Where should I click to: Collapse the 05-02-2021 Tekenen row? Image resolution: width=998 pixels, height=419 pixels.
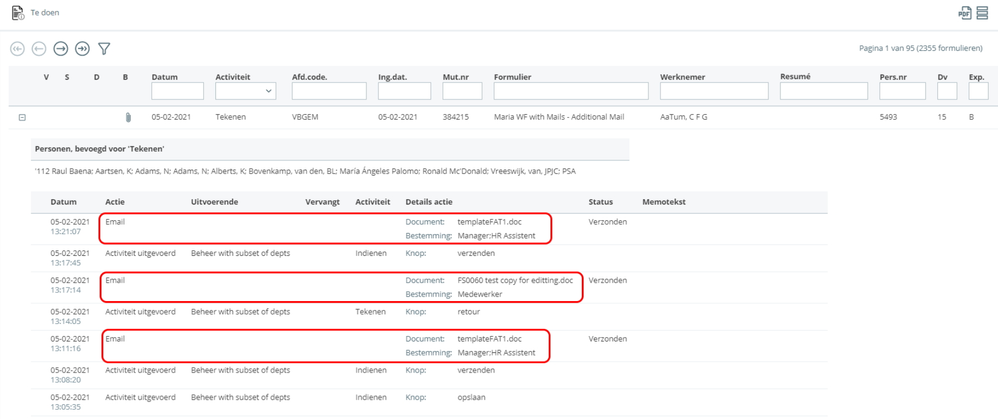21,117
